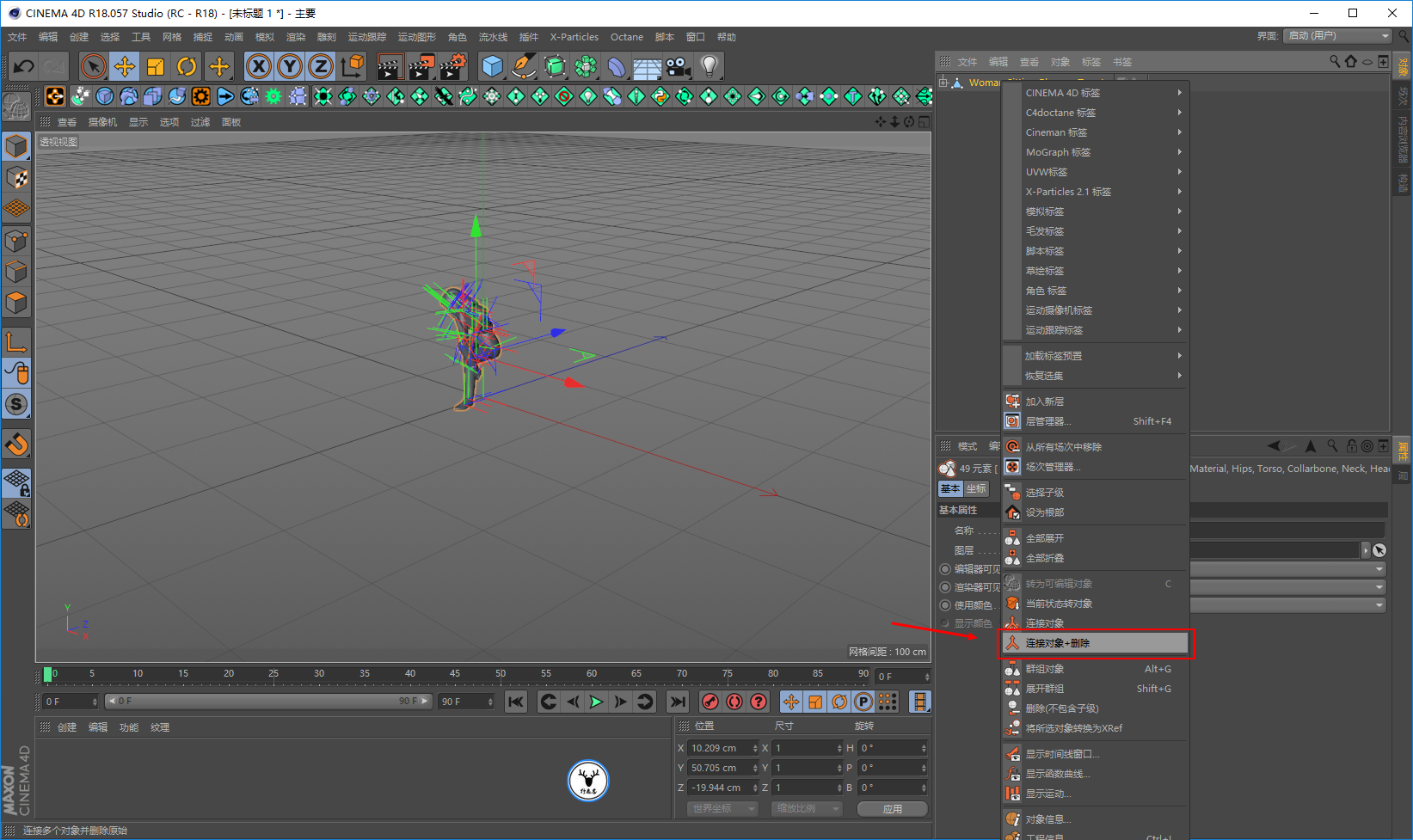This screenshot has width=1413, height=840.
Task: Open the Camera object icon
Action: (x=678, y=66)
